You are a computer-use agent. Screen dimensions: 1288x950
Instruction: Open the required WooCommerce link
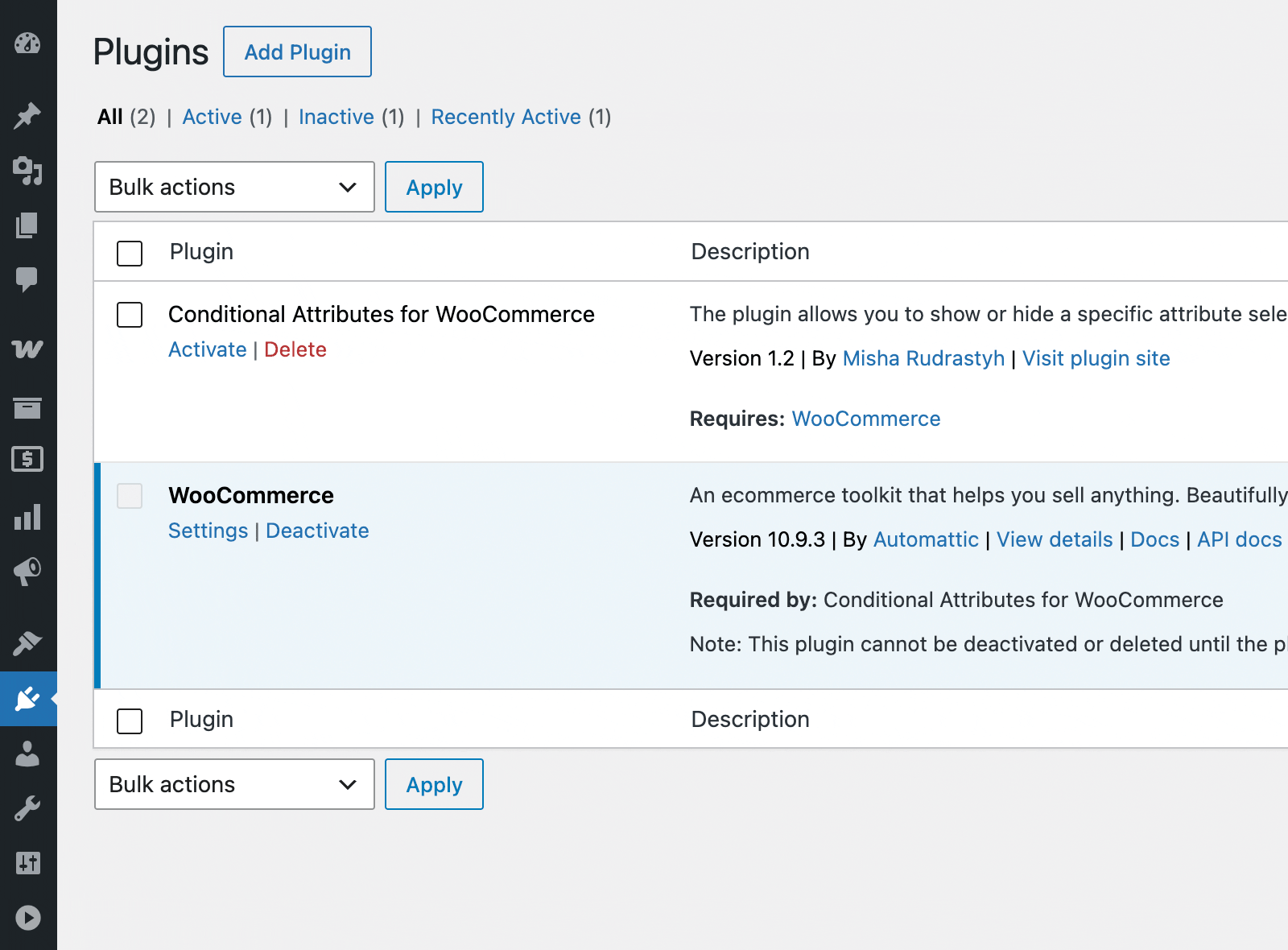866,419
